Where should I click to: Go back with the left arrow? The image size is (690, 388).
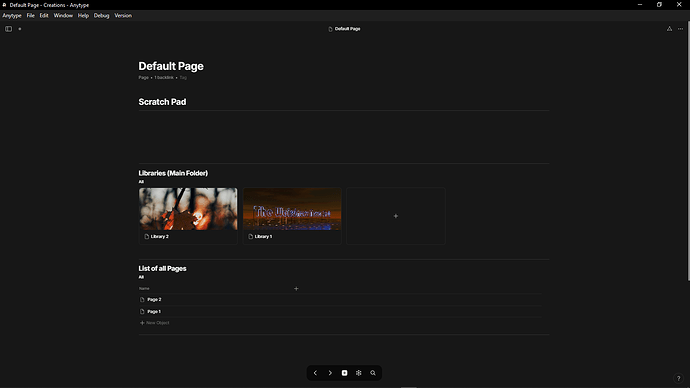[315, 373]
